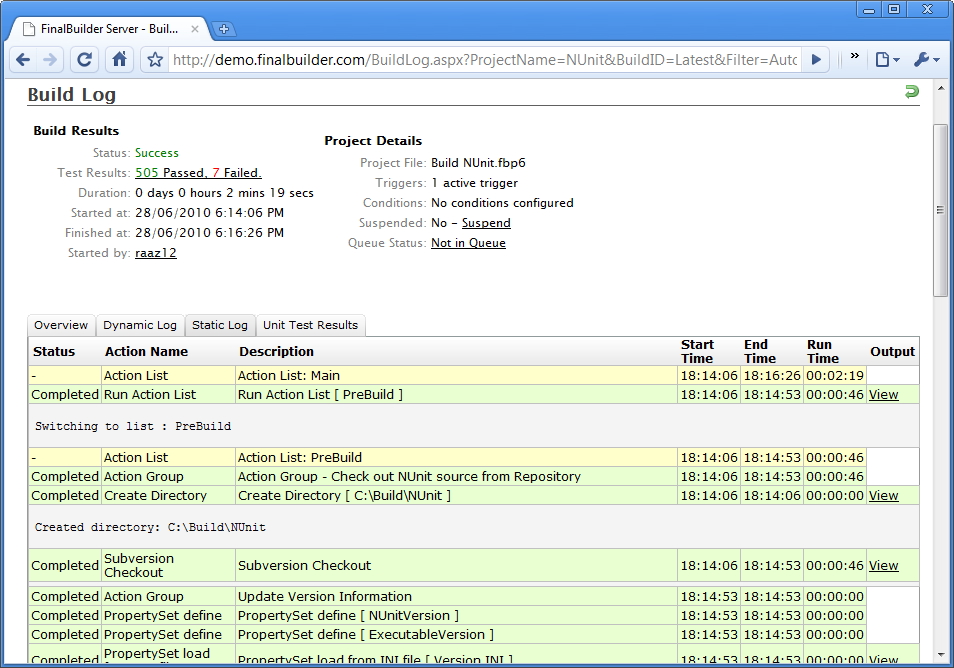Click the browser forward arrow
Viewport: 954px width, 668px height.
click(50, 60)
